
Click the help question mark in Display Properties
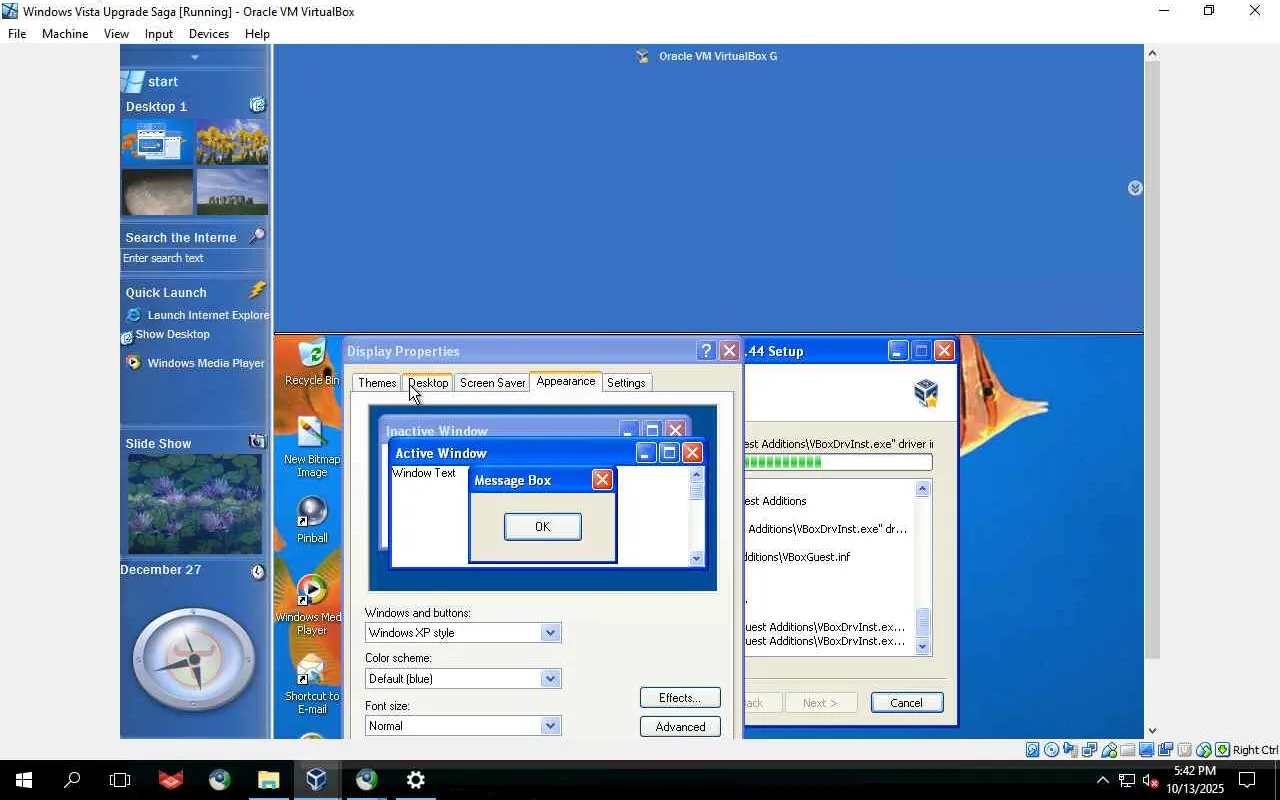(x=706, y=351)
